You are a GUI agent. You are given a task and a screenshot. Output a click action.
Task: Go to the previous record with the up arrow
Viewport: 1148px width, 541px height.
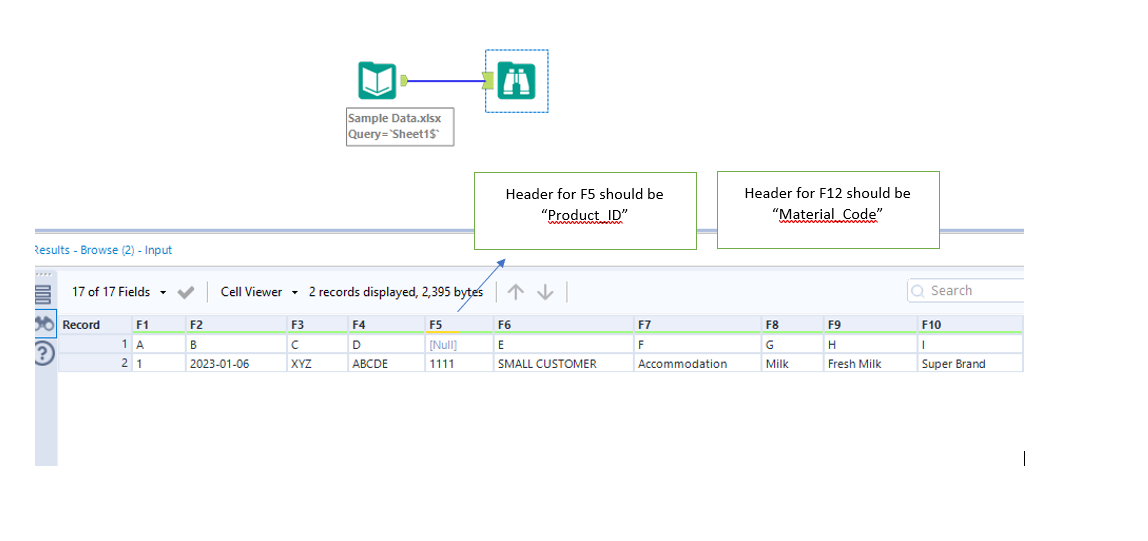click(516, 292)
